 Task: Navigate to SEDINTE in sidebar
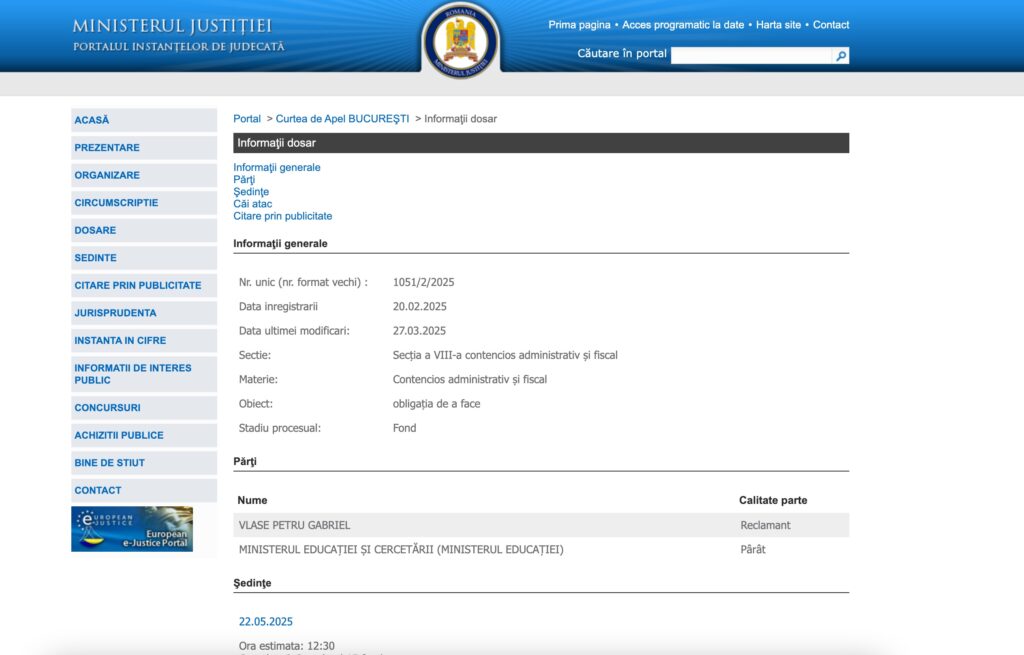coord(95,258)
